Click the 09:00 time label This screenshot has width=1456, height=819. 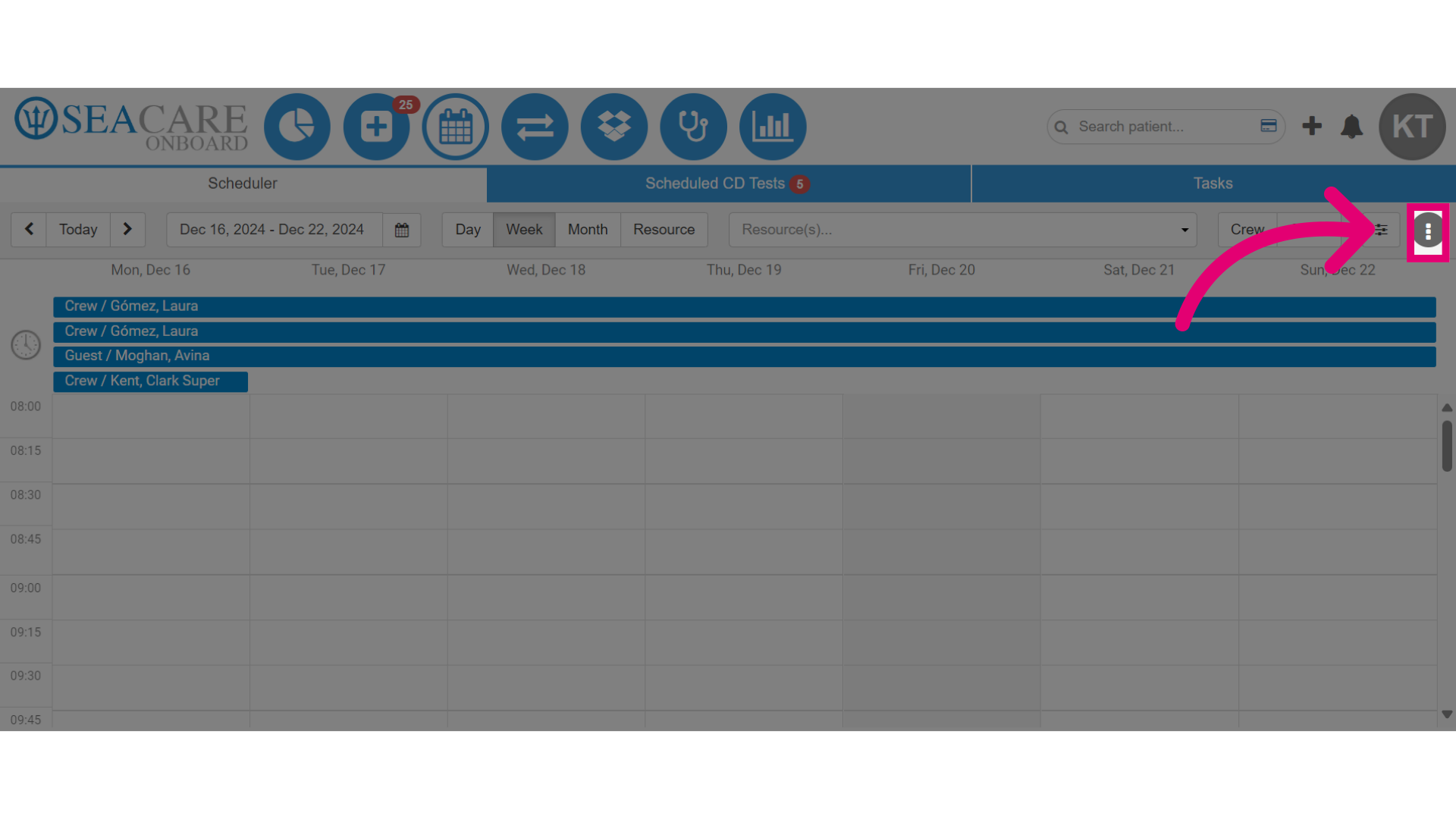tap(26, 588)
